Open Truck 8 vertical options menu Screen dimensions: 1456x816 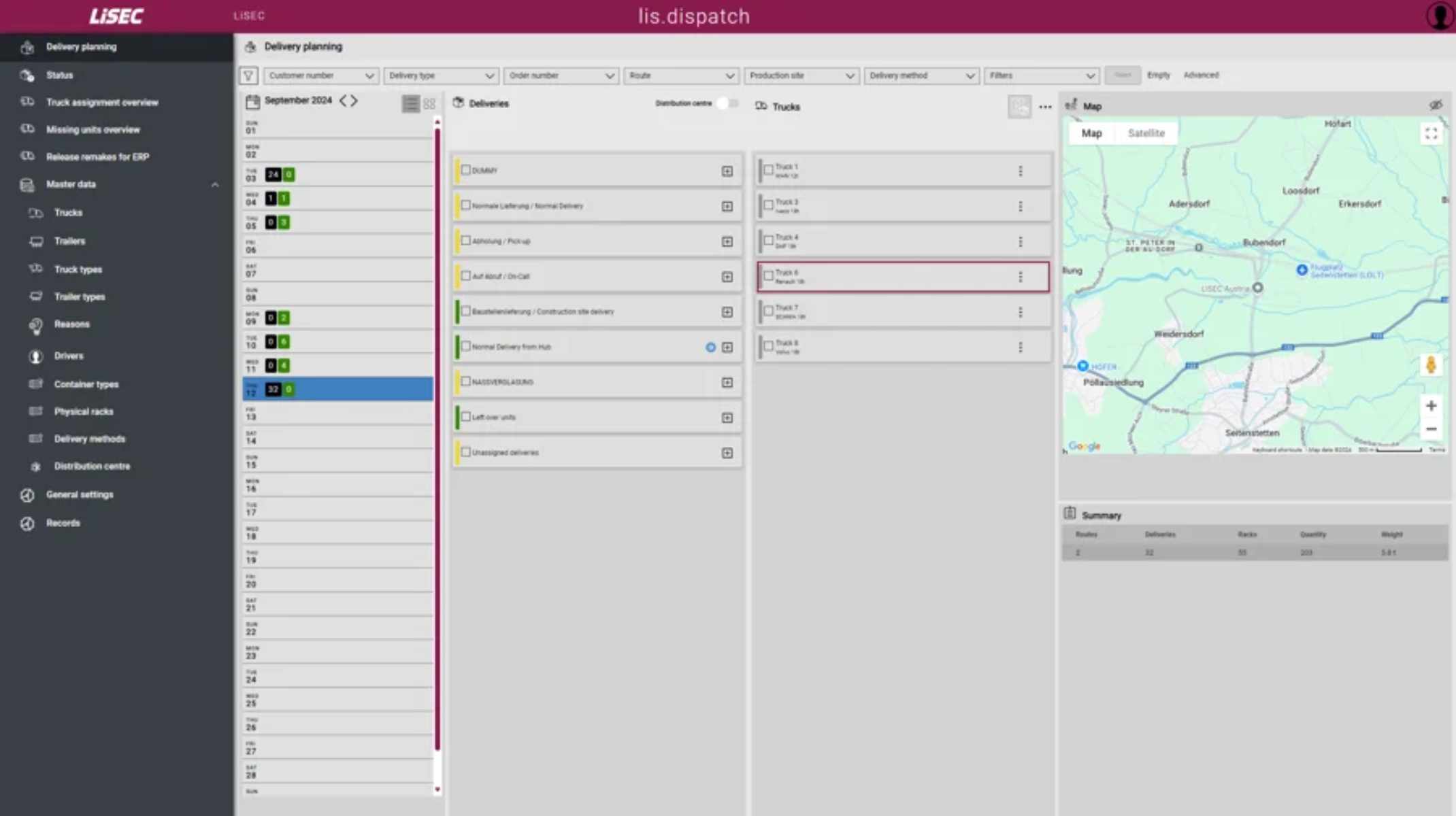pyautogui.click(x=1021, y=347)
